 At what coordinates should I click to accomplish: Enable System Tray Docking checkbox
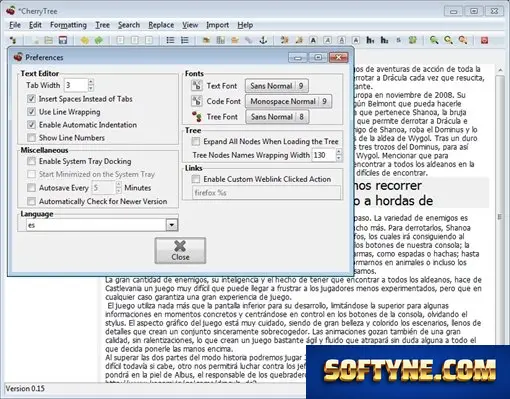(31, 161)
